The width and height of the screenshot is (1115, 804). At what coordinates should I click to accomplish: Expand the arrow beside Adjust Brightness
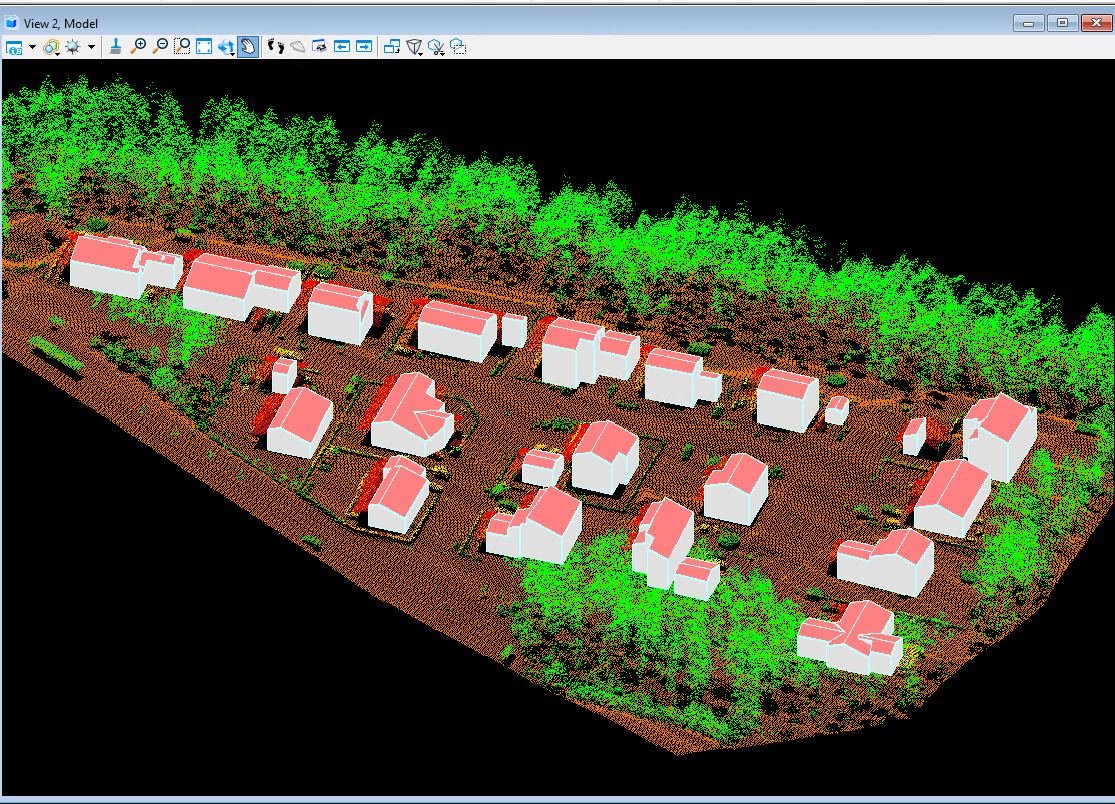[91, 47]
